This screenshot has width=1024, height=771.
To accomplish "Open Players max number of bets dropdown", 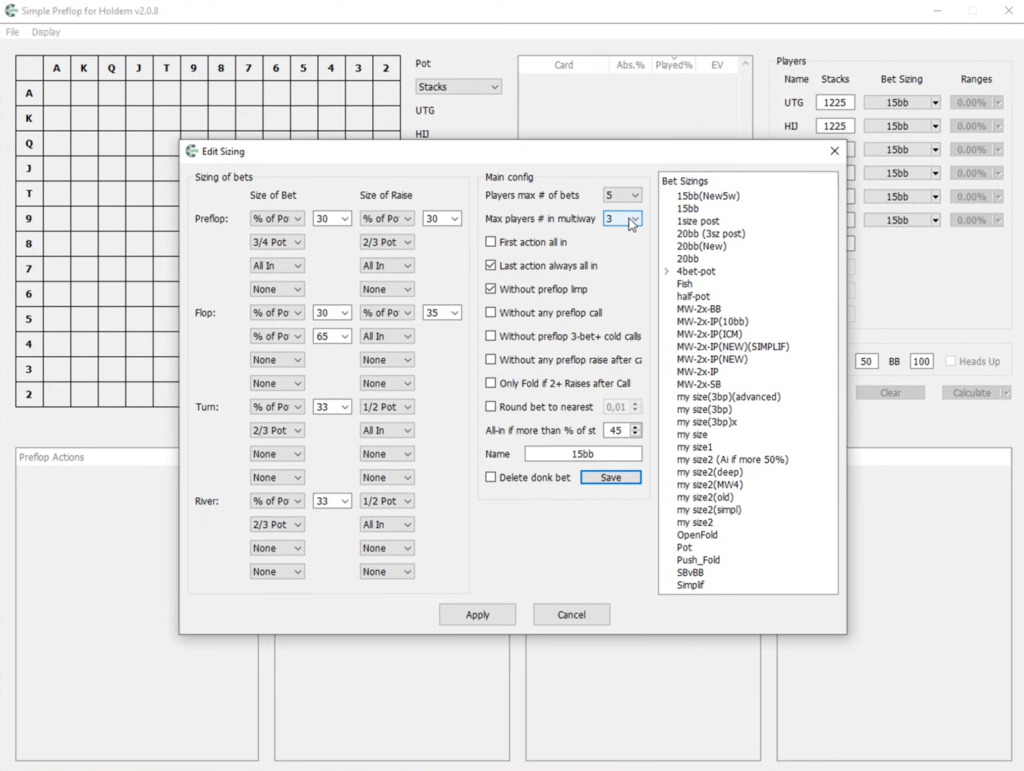I will click(622, 195).
